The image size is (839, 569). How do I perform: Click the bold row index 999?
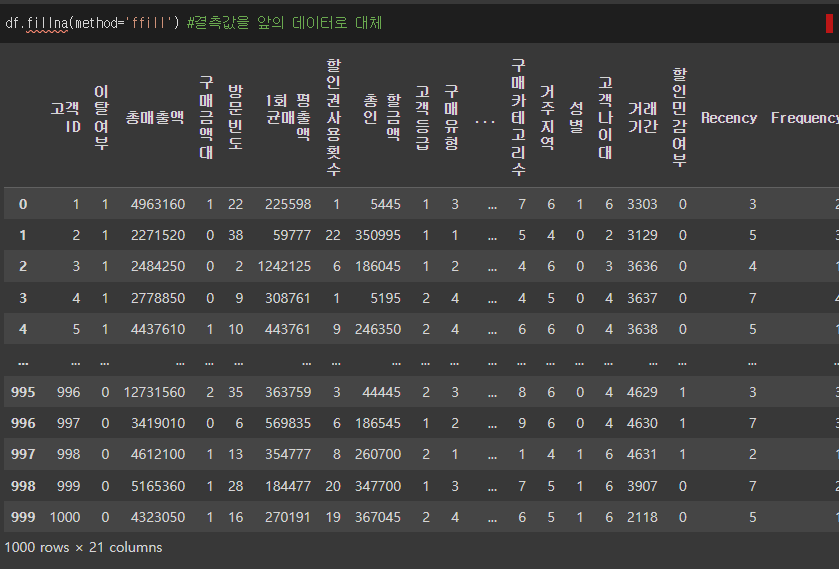[23, 518]
